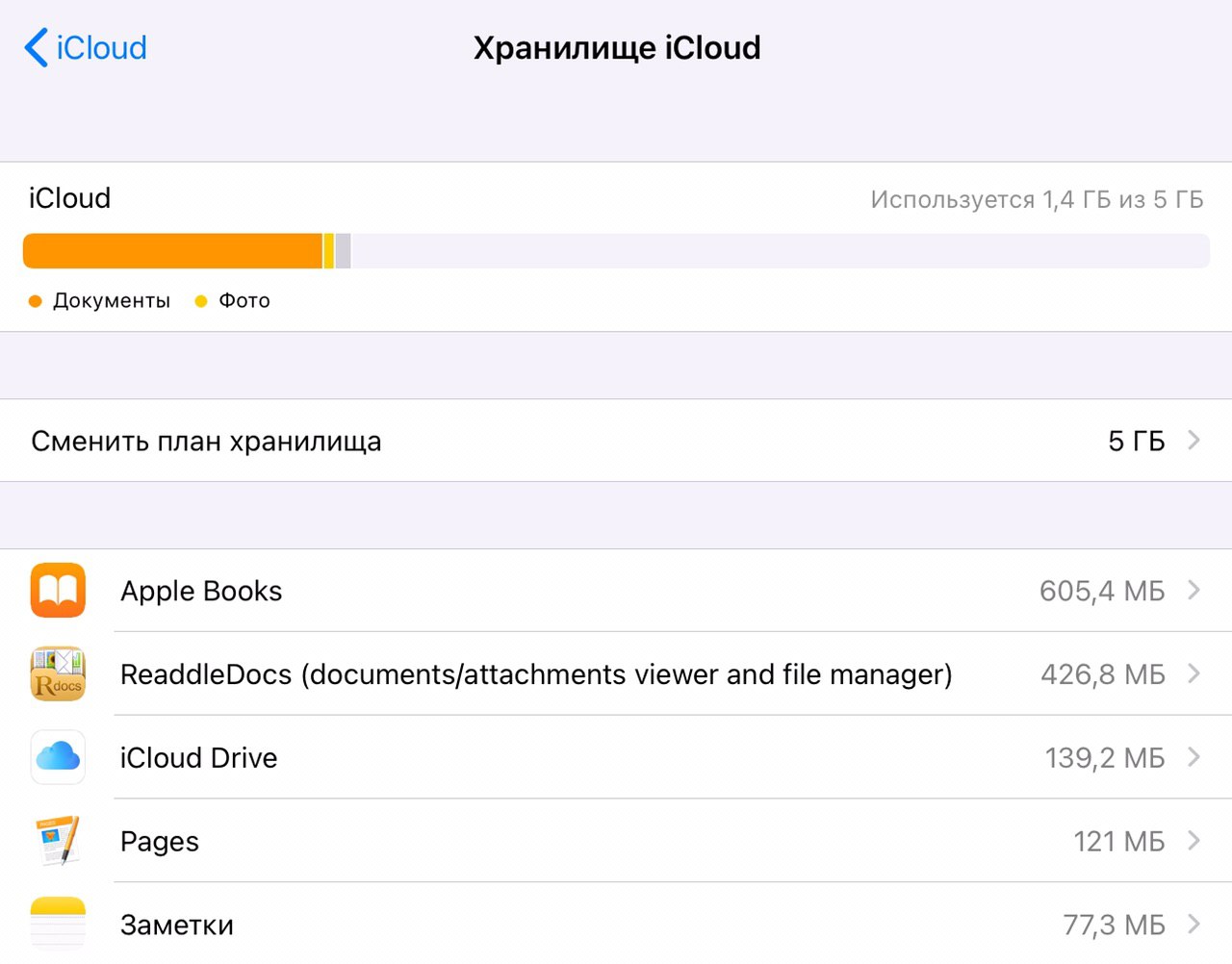1232x964 pixels.
Task: Tap orange Документы segment of storage bar
Action: (x=173, y=251)
